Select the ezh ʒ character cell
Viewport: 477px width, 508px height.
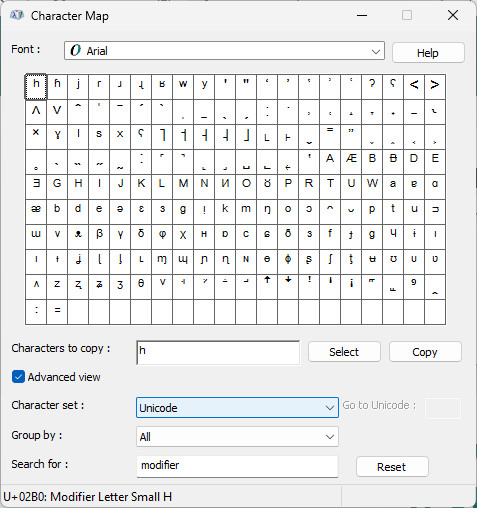point(120,287)
